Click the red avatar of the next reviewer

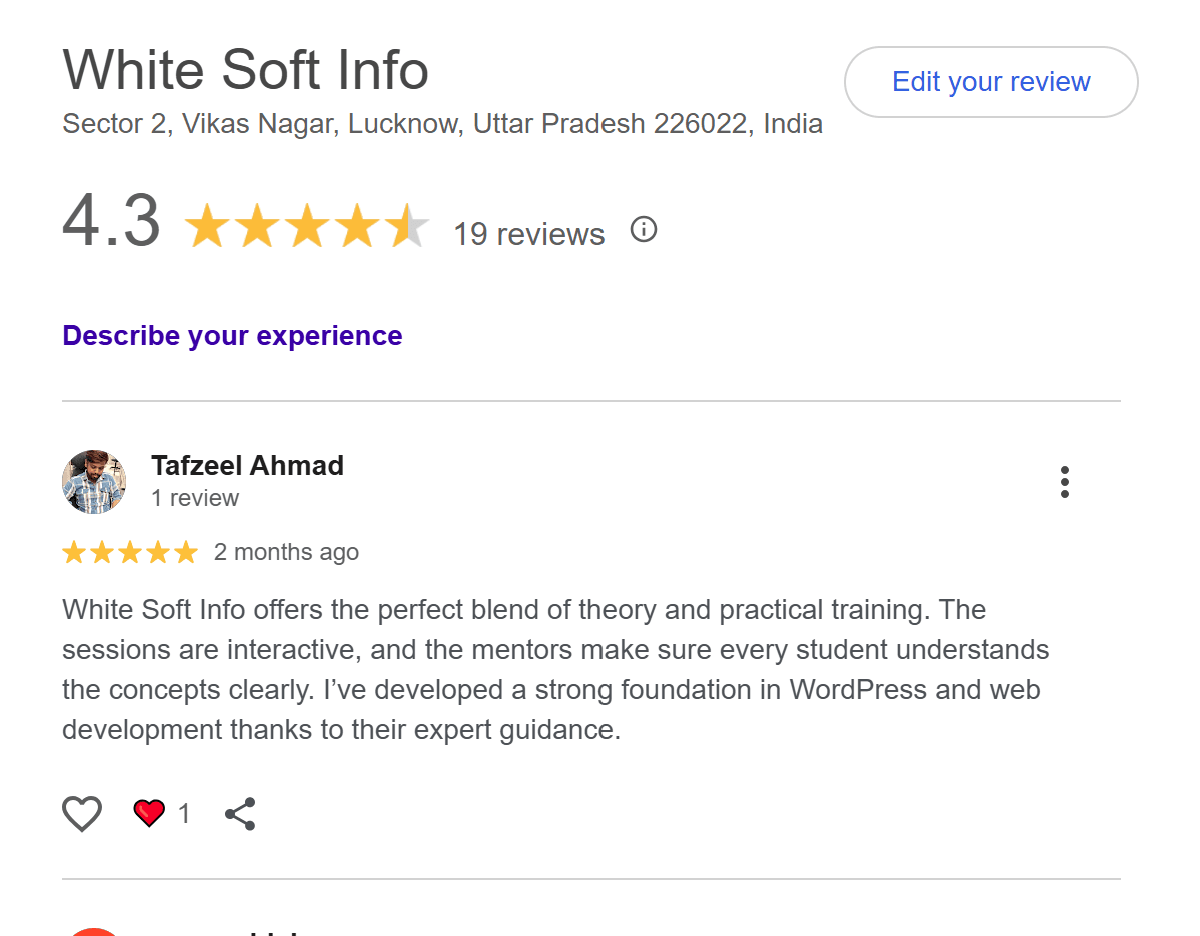coord(94,930)
